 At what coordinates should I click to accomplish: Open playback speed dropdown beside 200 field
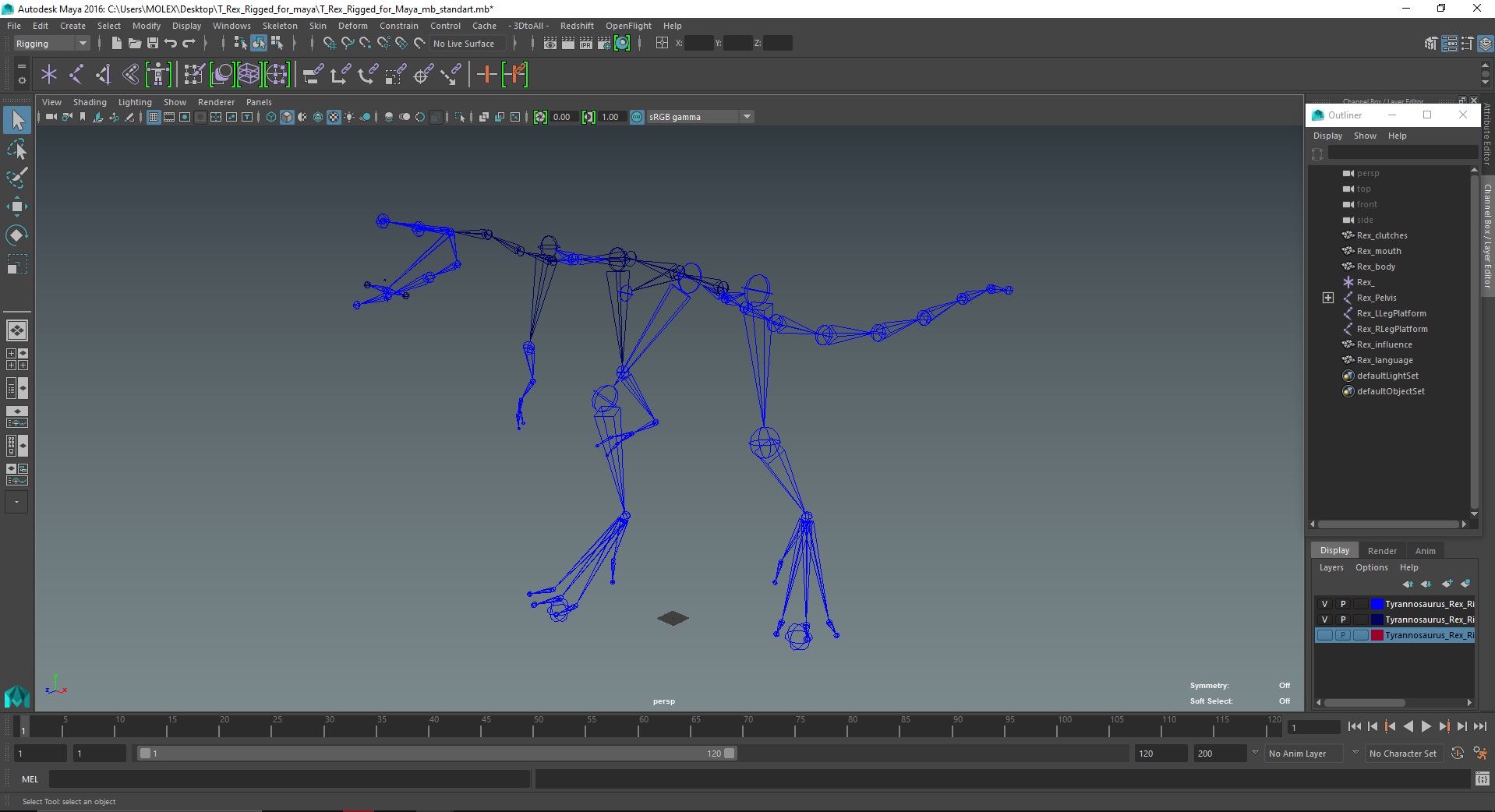[x=1254, y=753]
